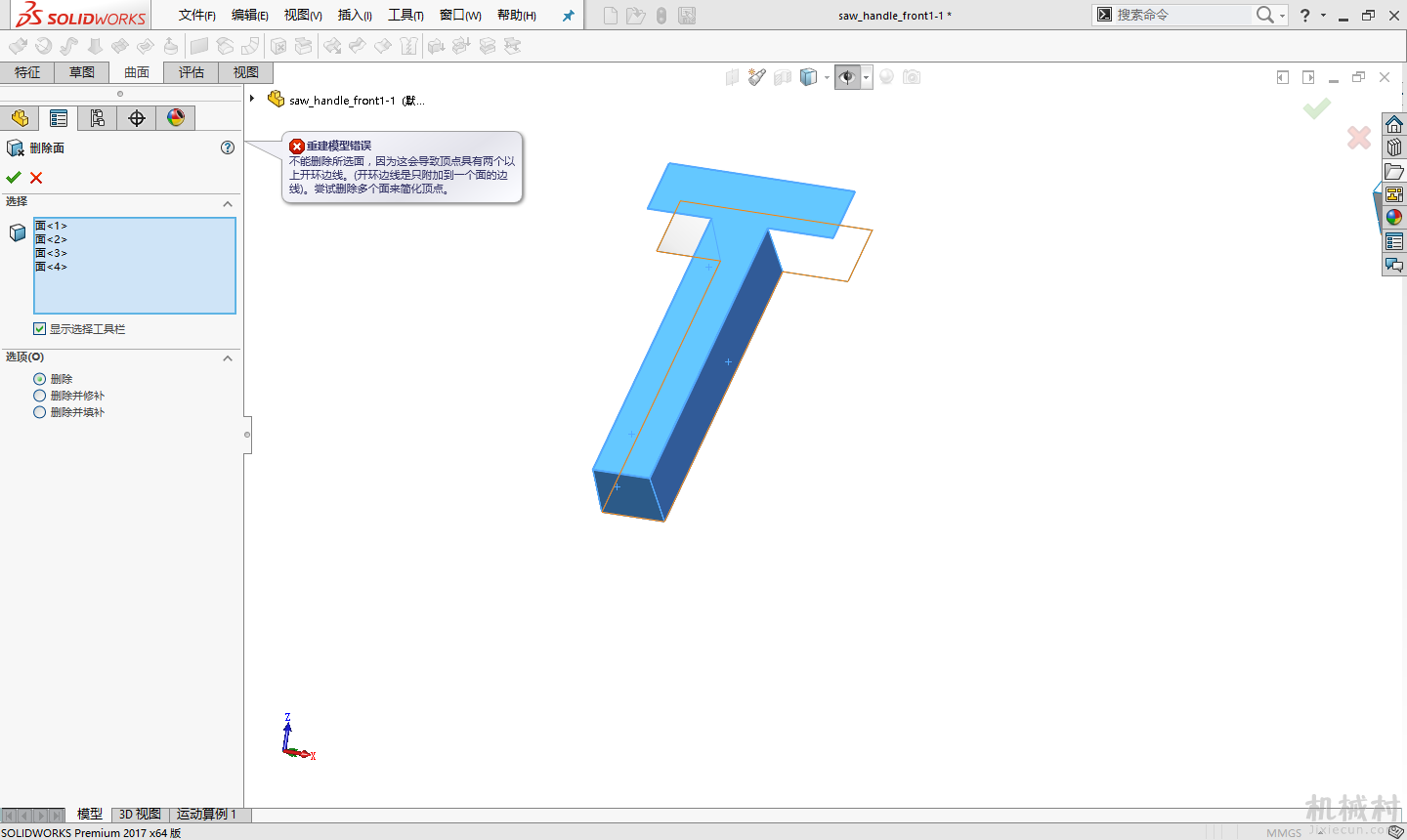Click the panel collapse handle on left pane edge
The image size is (1407, 840).
(247, 435)
